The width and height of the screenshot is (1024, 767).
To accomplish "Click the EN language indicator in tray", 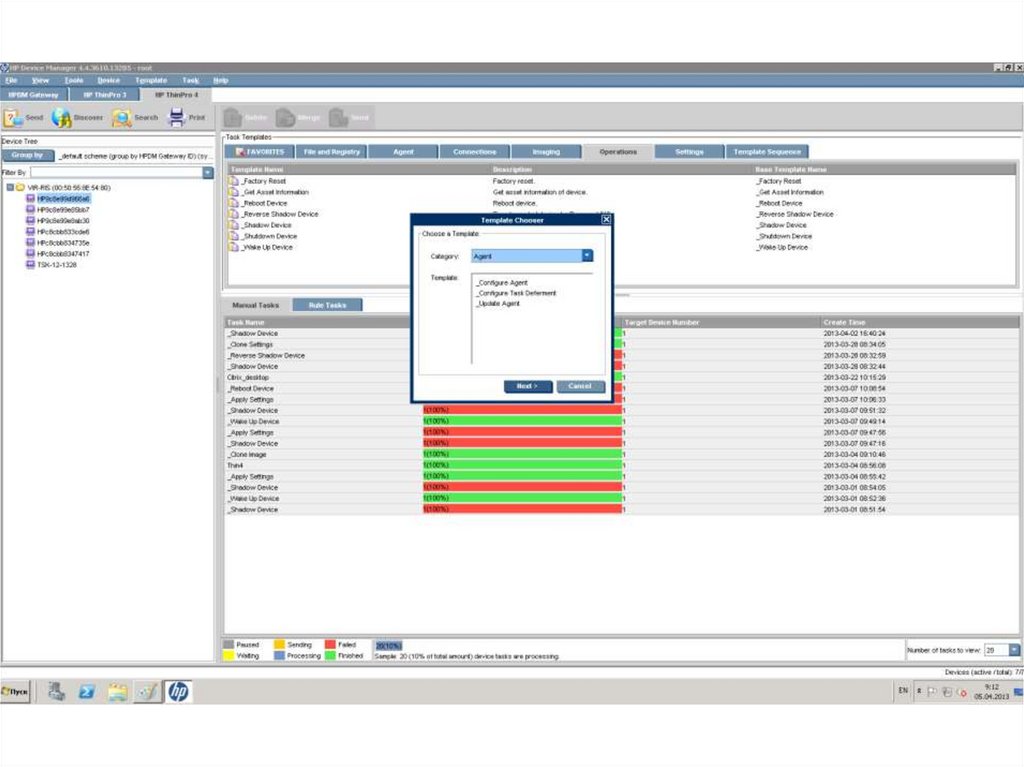I will click(903, 691).
